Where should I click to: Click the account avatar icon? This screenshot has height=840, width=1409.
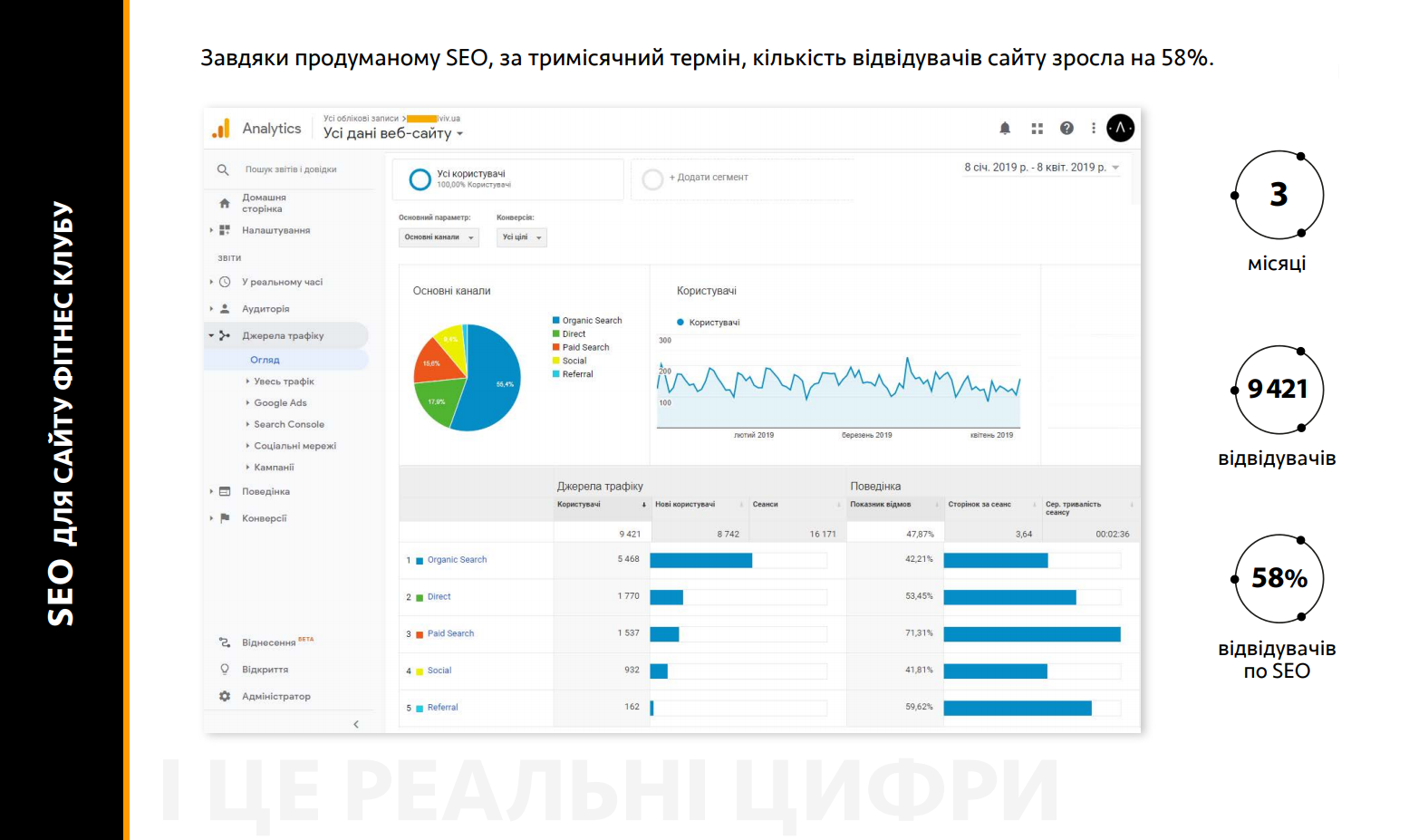[1120, 128]
